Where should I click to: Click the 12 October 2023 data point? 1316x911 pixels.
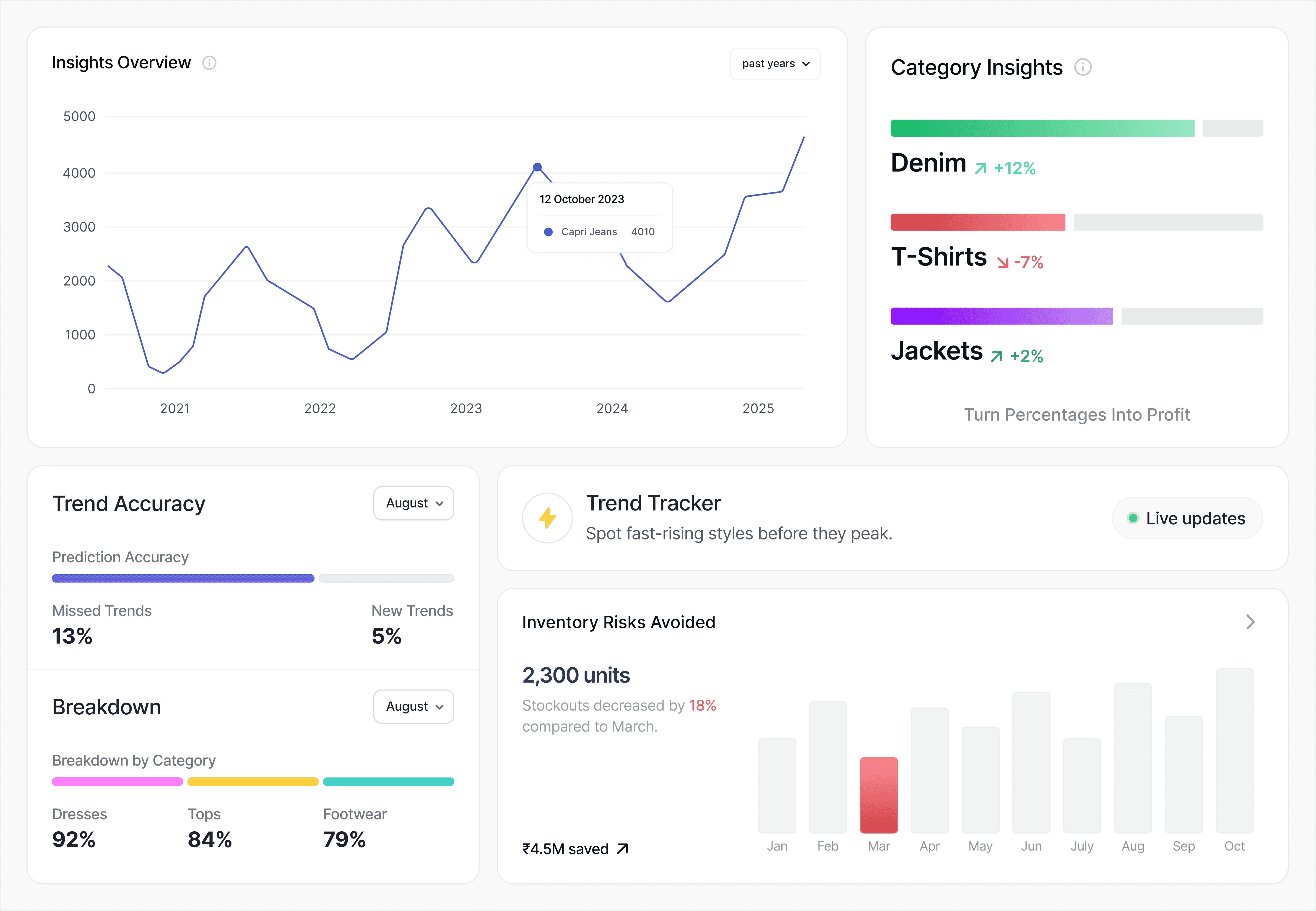[x=537, y=167]
